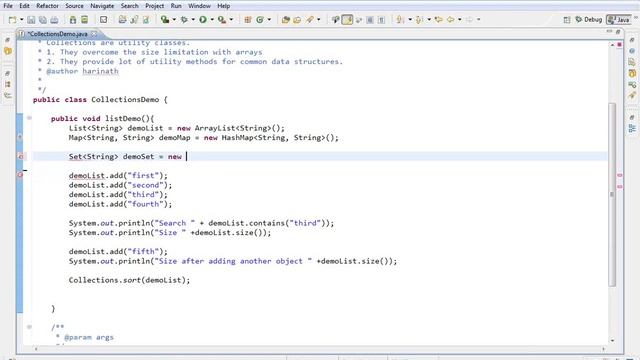Click the horizontal scrollbar left arrow

coord(36,349)
